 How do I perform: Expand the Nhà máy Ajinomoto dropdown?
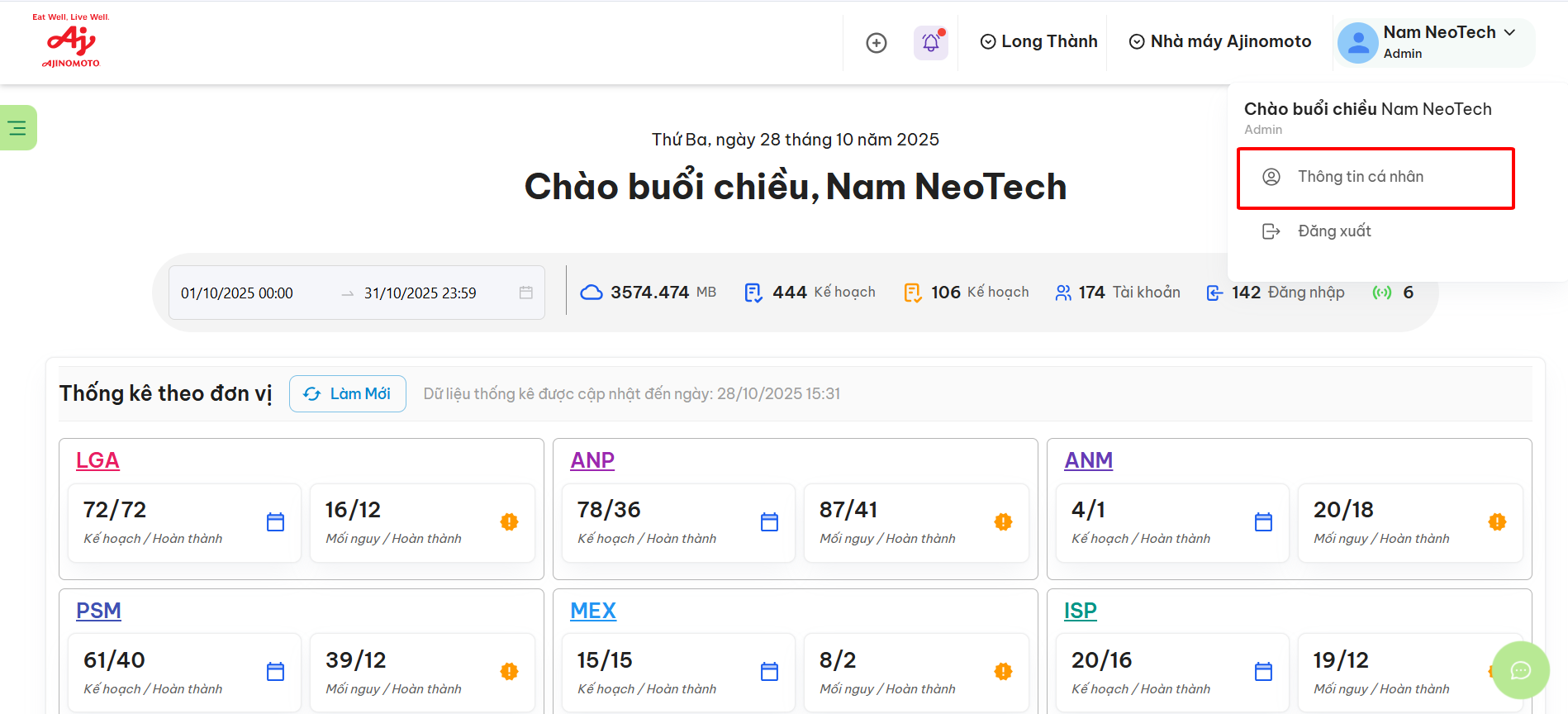1219,41
